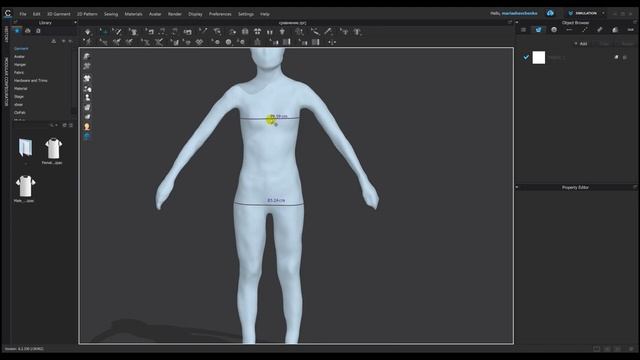Click the cloud sync icon beside username
Viewport: 640px width, 360px height.
click(x=550, y=13)
